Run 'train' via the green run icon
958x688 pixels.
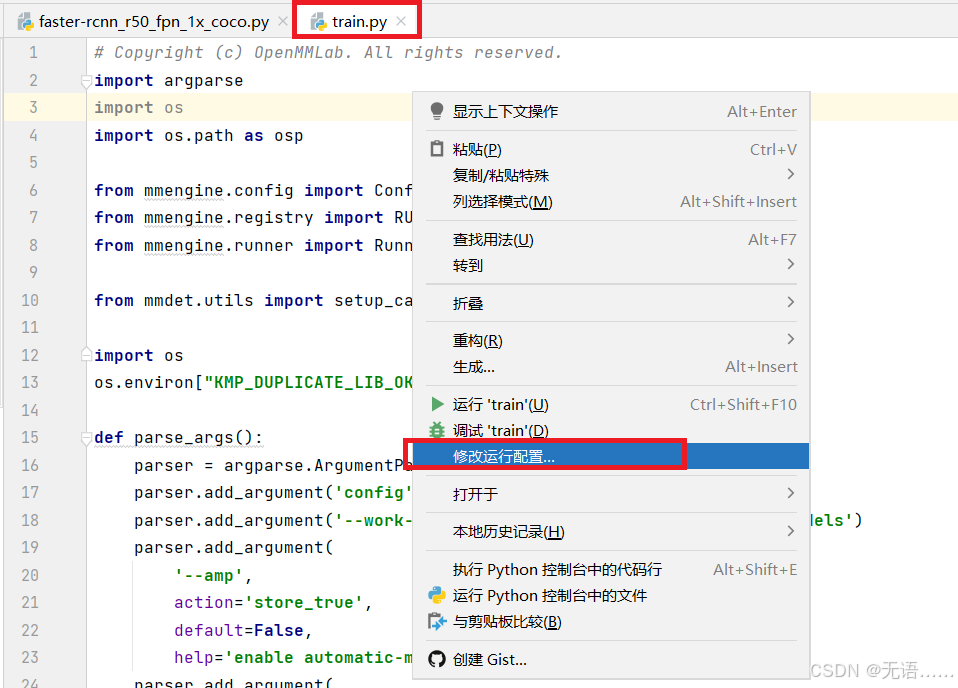pos(437,404)
